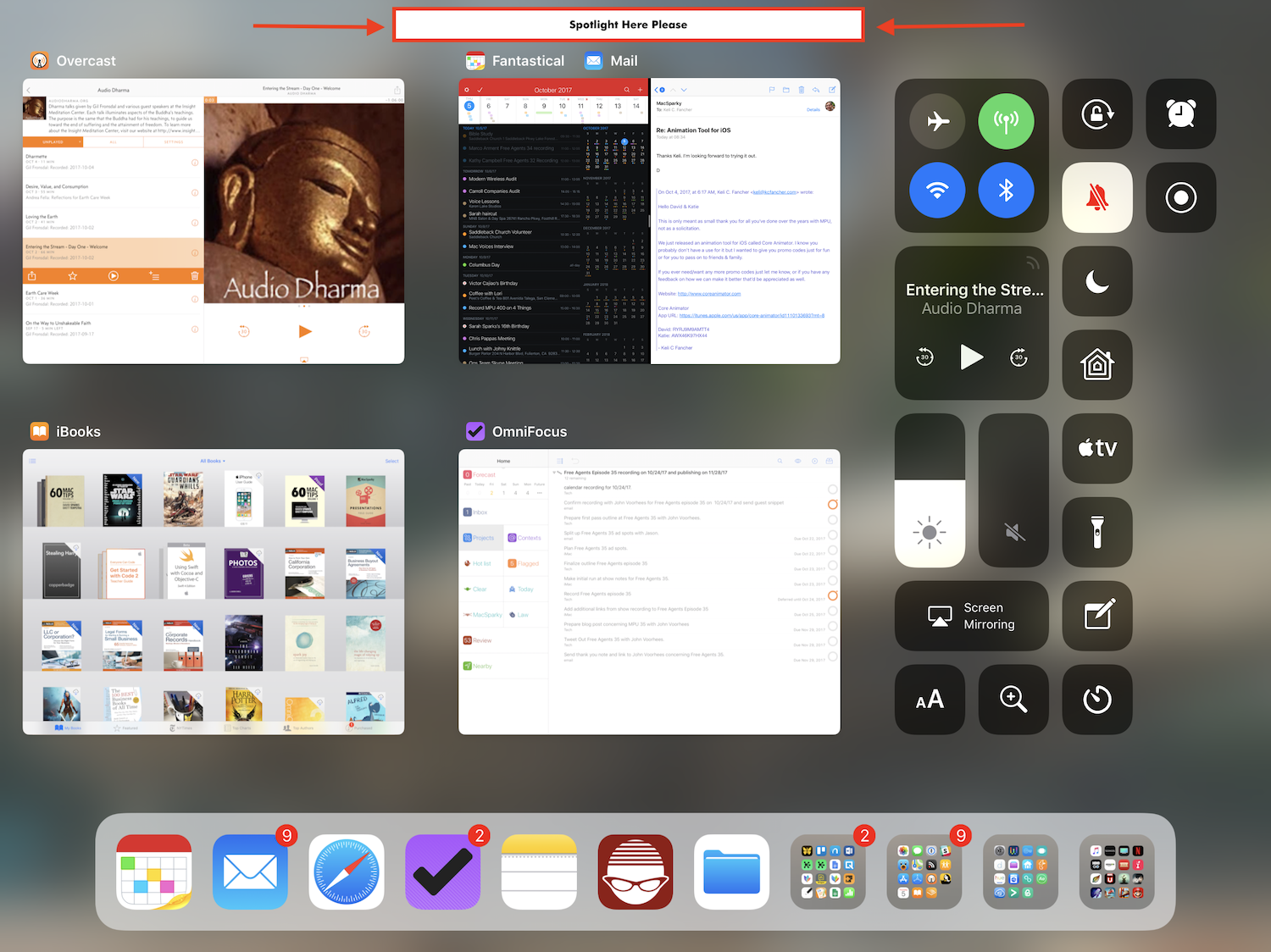Tap compose icon in Mail card toolbar
Image resolution: width=1271 pixels, height=952 pixels.
[832, 90]
